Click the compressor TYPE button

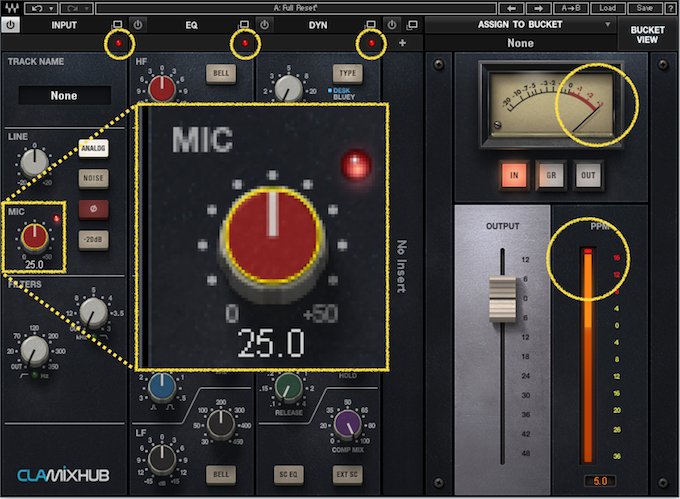pos(347,73)
